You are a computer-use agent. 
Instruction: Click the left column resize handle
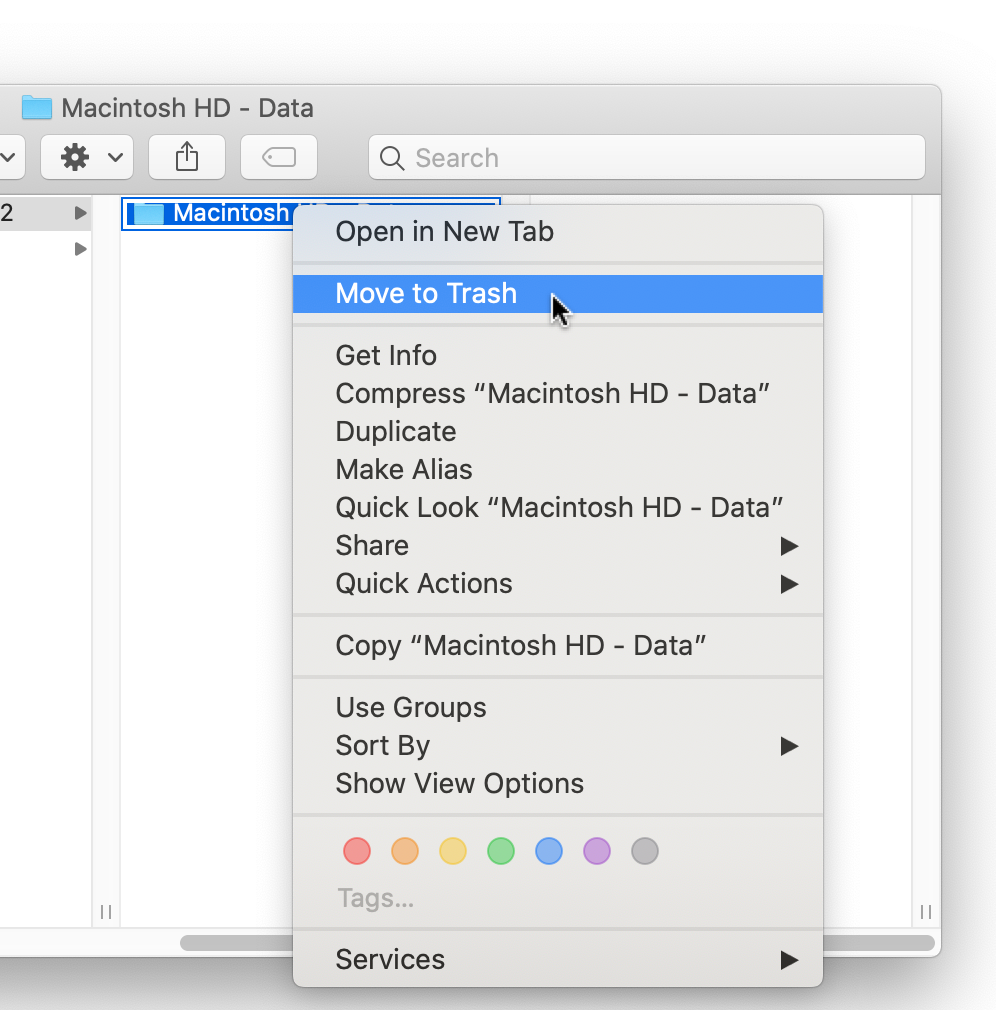coord(106,911)
